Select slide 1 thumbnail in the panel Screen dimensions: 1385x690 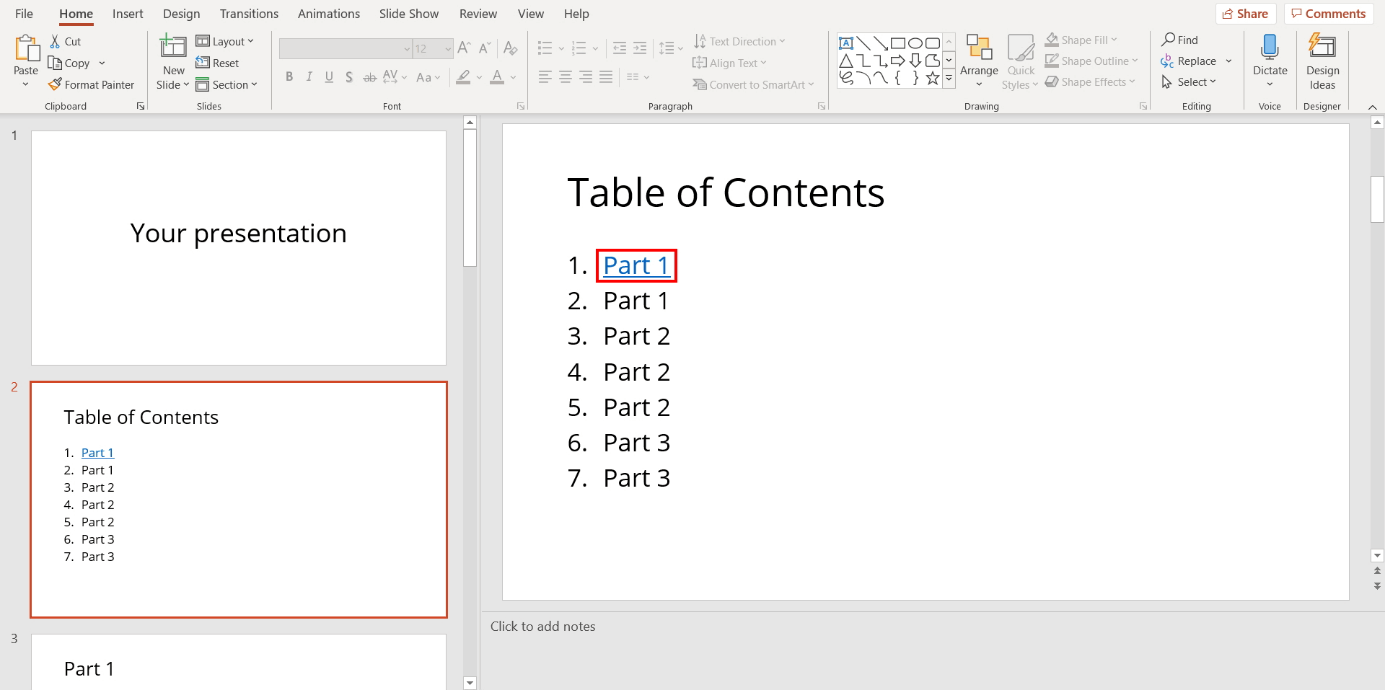tap(238, 246)
